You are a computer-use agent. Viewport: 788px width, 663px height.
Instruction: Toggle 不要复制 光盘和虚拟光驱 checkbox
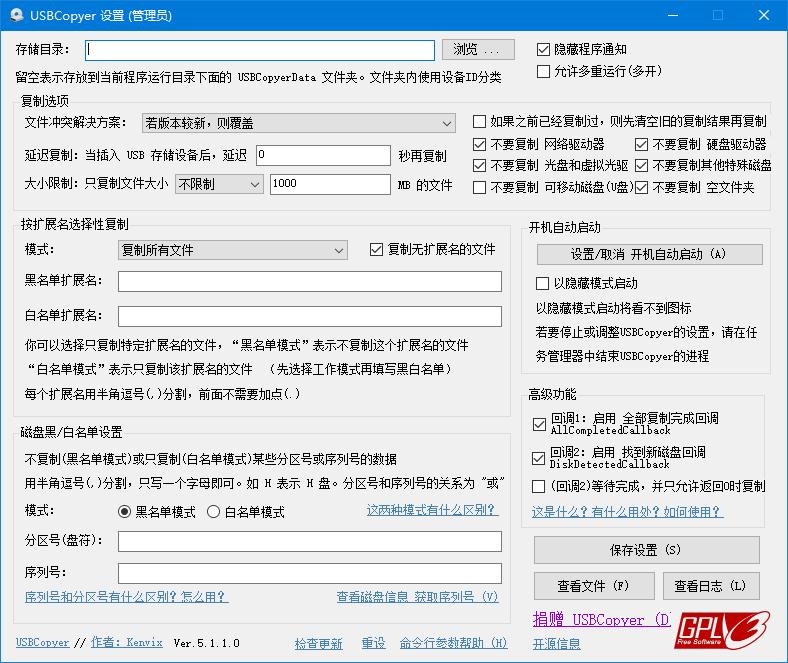479,165
